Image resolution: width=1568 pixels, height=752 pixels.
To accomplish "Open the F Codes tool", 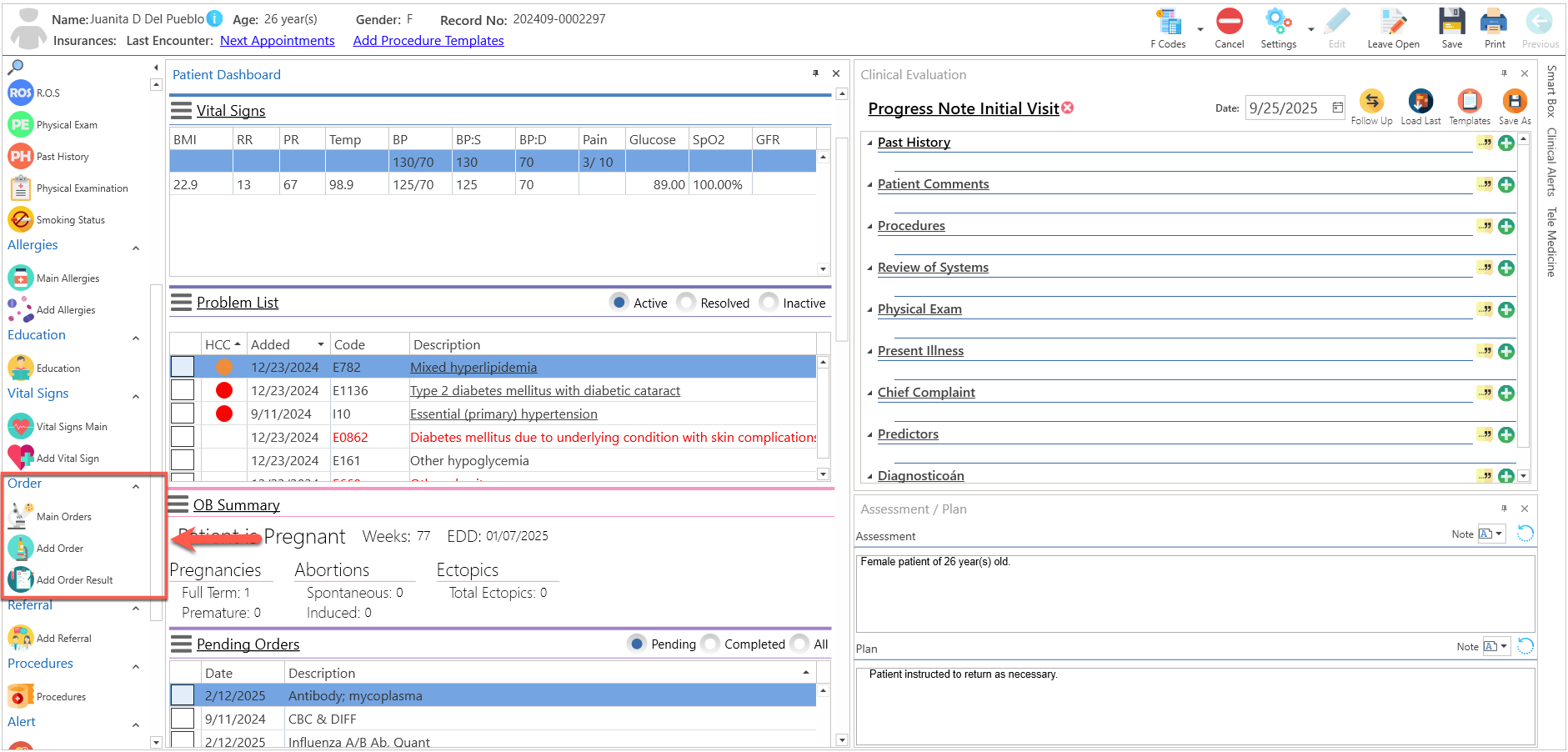I will (x=1168, y=28).
